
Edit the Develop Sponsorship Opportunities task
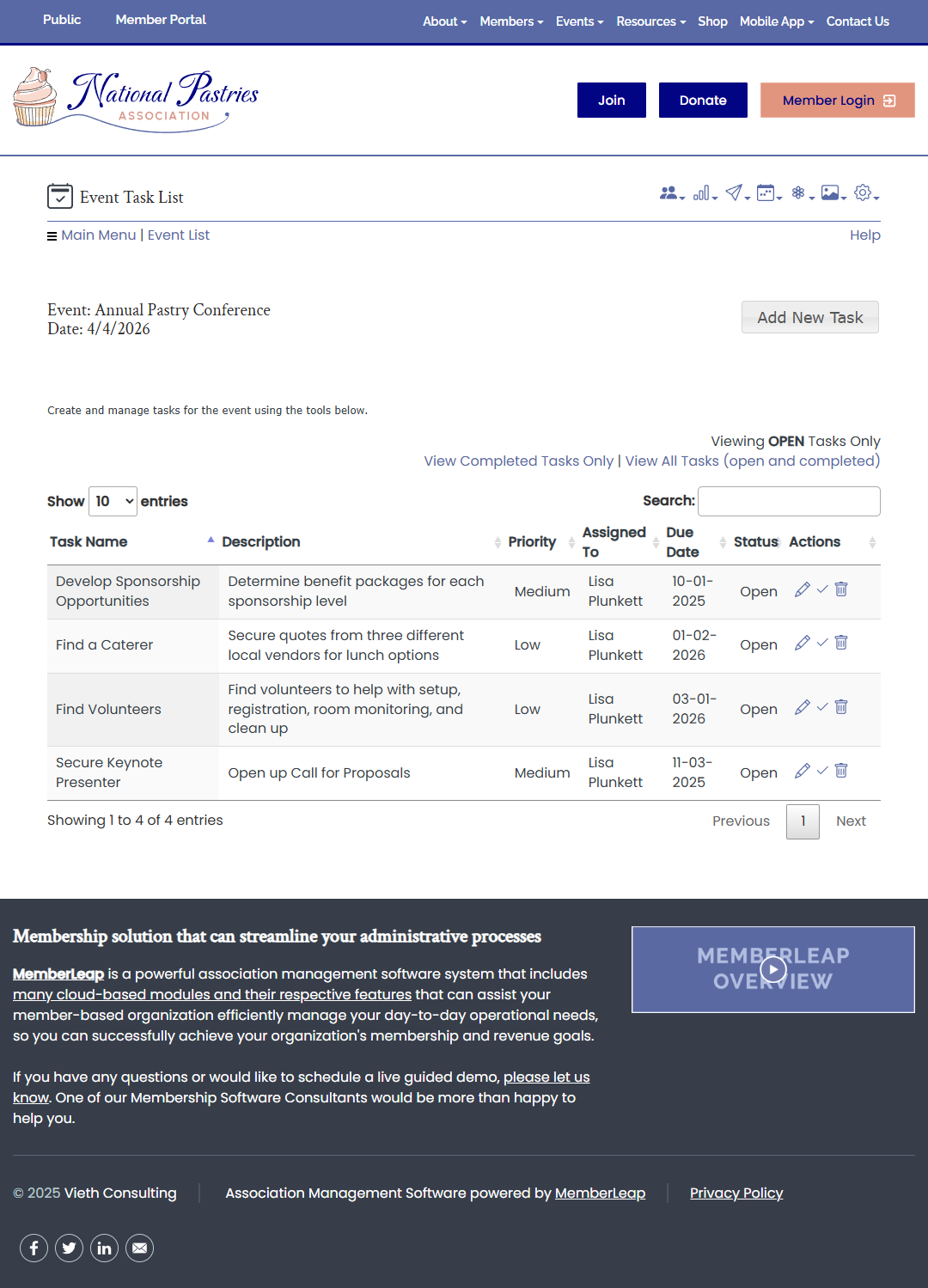803,589
